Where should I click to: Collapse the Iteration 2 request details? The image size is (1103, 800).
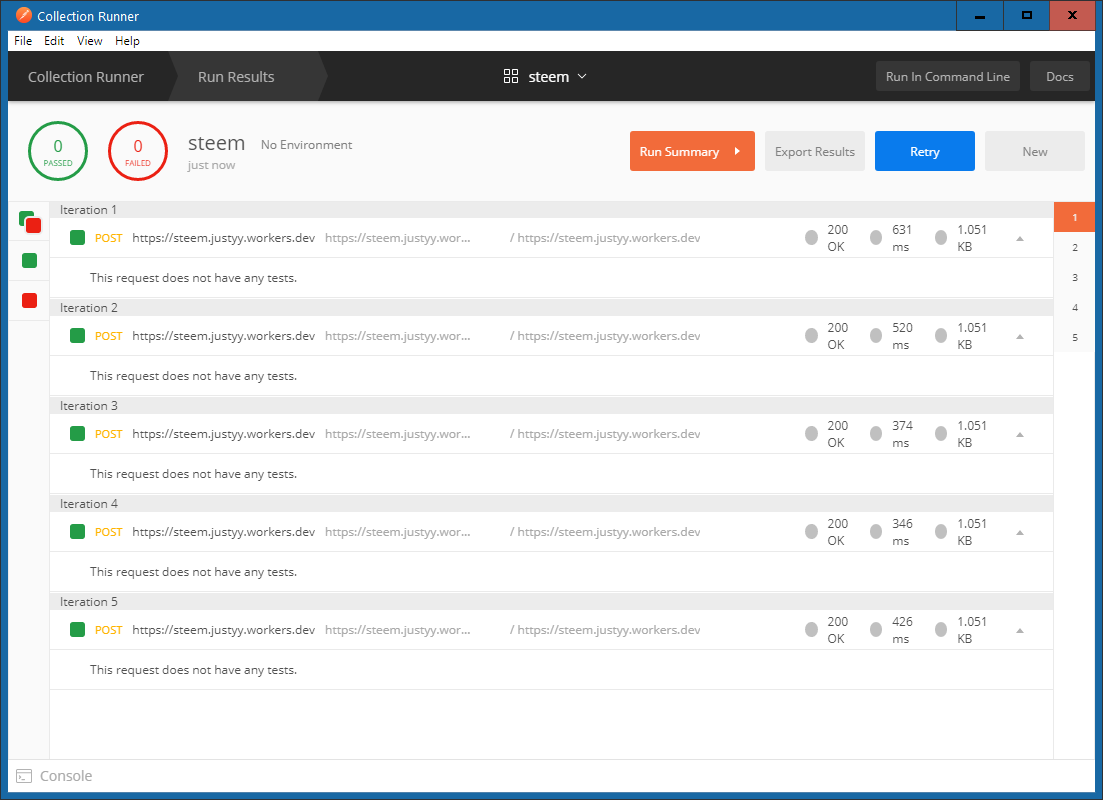1019,336
